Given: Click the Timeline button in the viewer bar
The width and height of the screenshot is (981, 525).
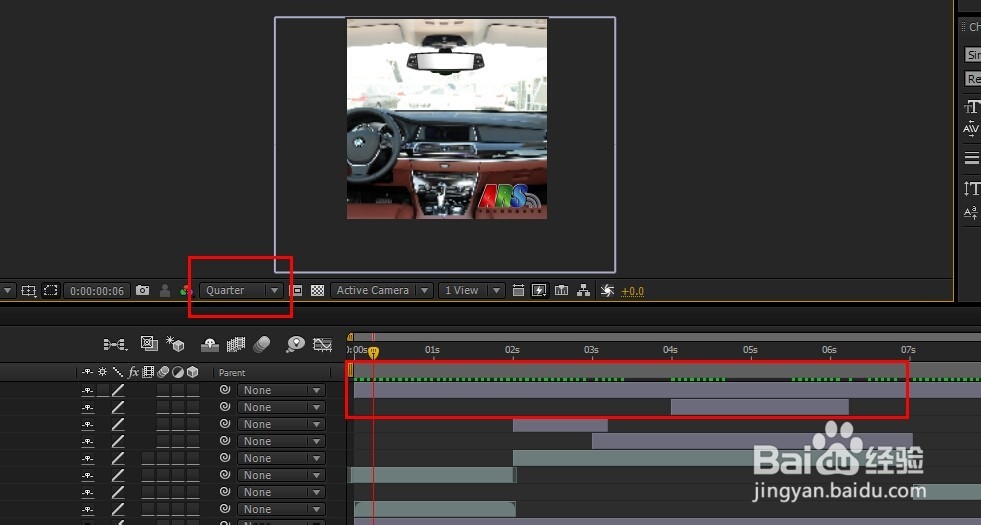Looking at the screenshot, I should coord(561,290).
